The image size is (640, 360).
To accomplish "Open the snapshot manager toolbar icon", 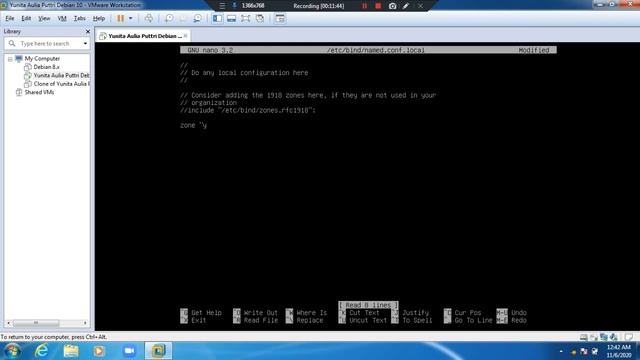I will (x=197, y=18).
